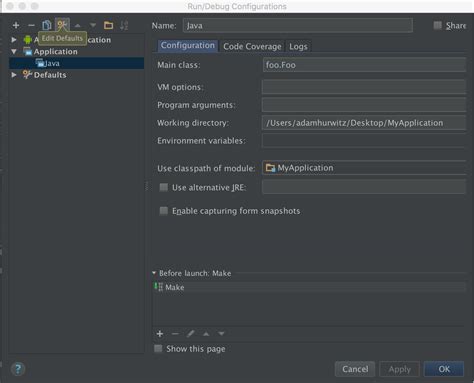Image resolution: width=474 pixels, height=383 pixels.
Task: Add a new run configuration
Action: coord(16,25)
